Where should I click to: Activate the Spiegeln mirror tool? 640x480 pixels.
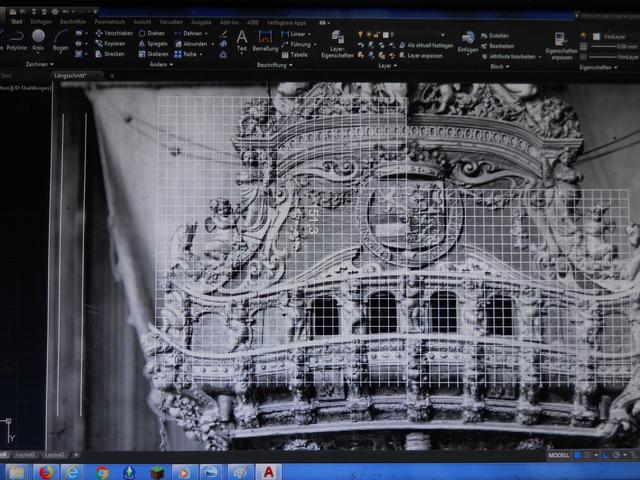pyautogui.click(x=153, y=44)
